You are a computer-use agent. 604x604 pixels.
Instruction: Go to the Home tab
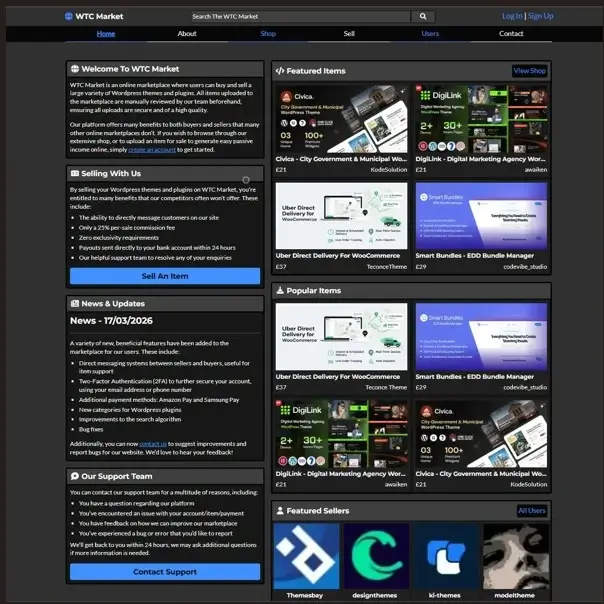point(106,34)
